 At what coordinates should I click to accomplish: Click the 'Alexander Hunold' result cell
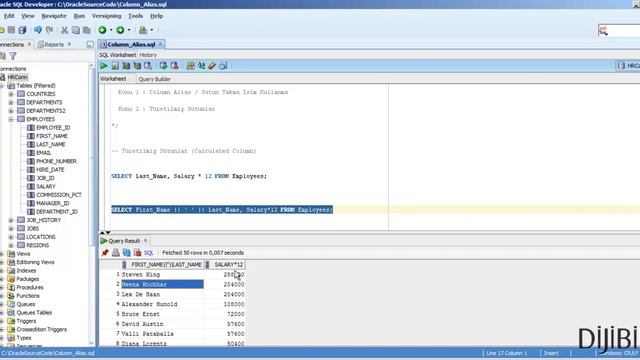(162, 304)
